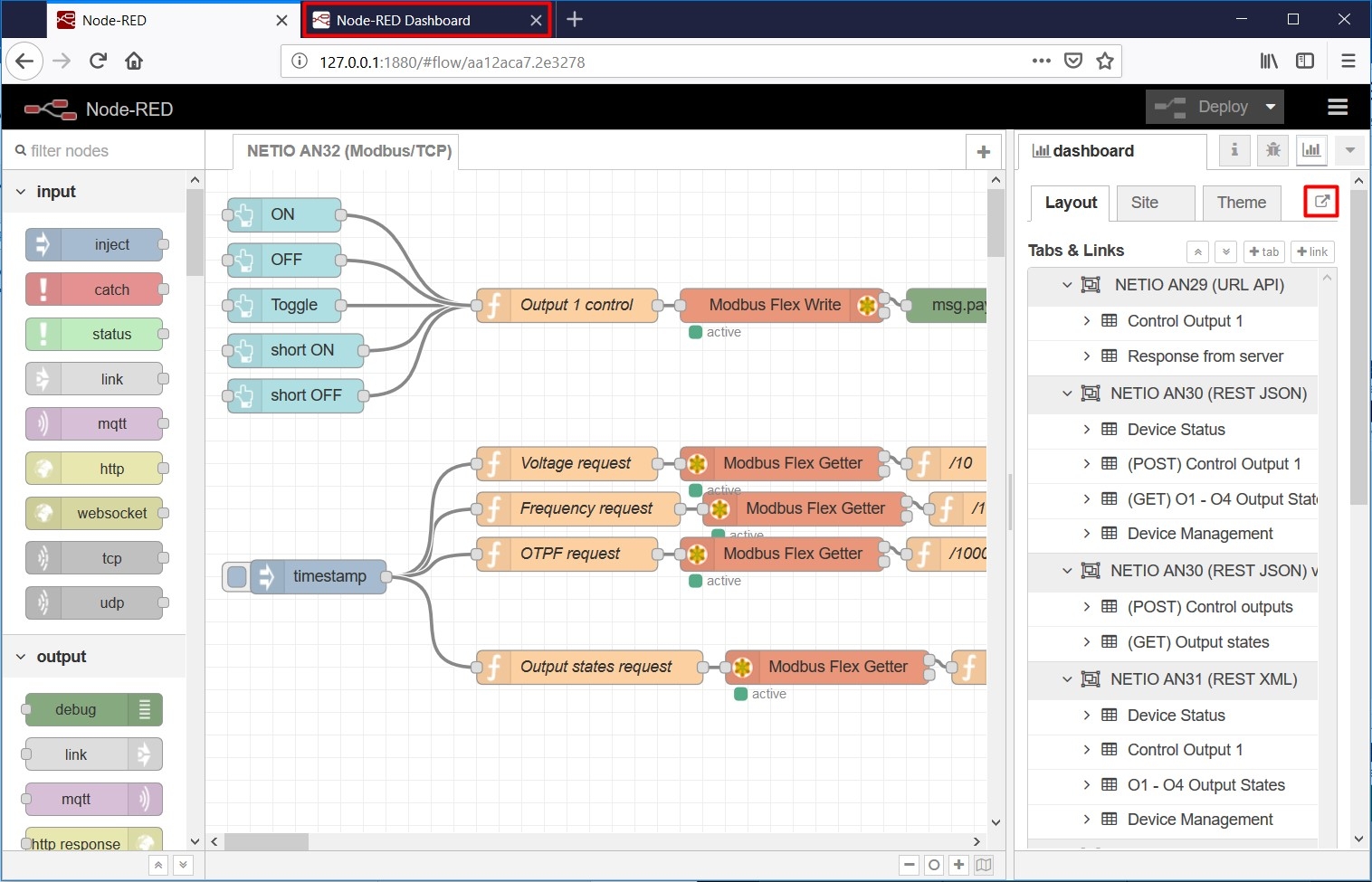Expand (POST) Control outputs group
Image resolution: width=1372 pixels, height=882 pixels.
[x=1087, y=607]
